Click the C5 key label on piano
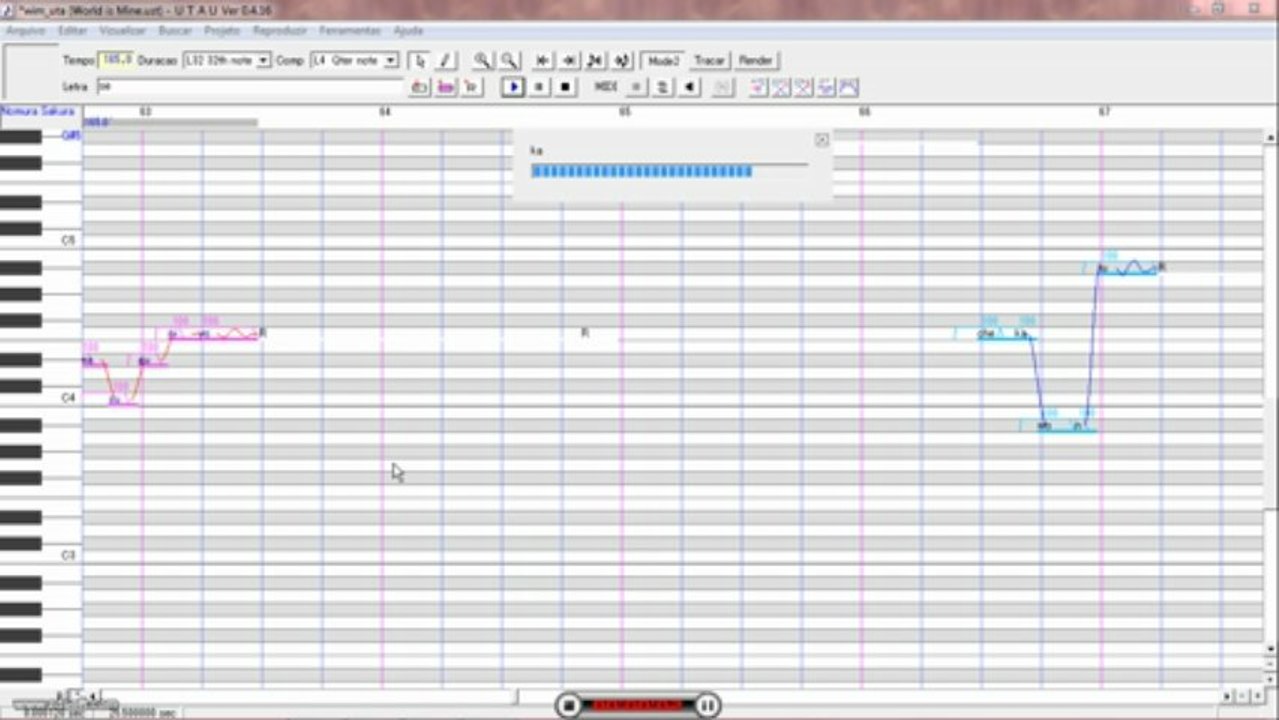 tap(68, 241)
